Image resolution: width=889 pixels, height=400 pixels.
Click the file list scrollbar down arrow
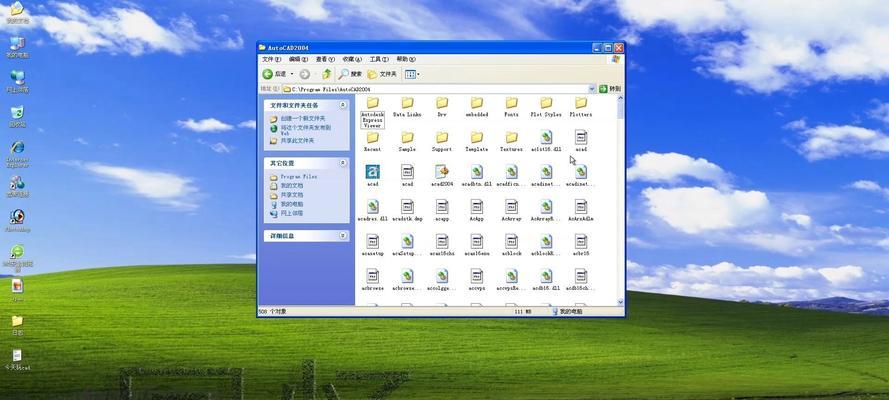point(620,302)
